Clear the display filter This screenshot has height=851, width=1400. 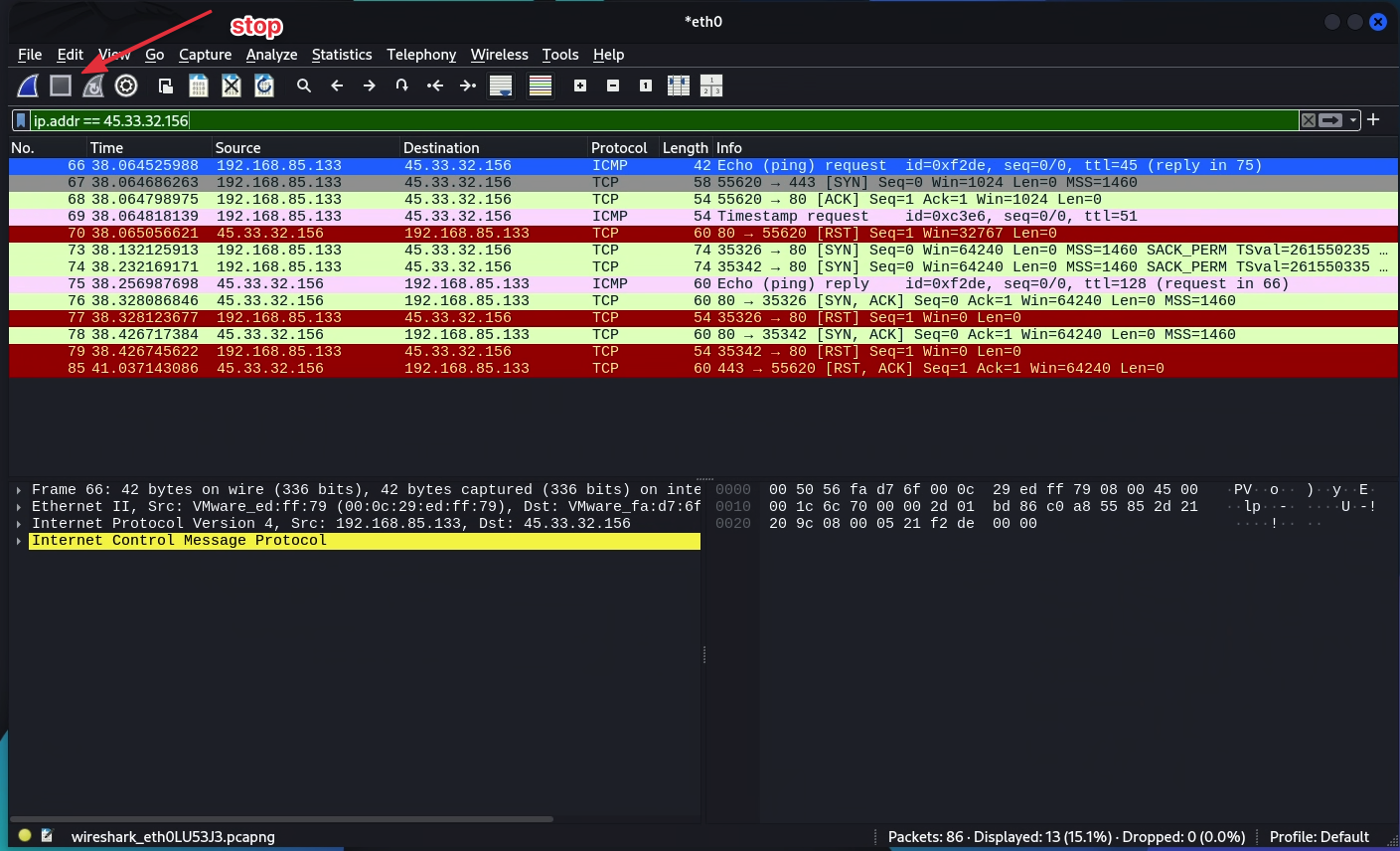pos(1309,120)
